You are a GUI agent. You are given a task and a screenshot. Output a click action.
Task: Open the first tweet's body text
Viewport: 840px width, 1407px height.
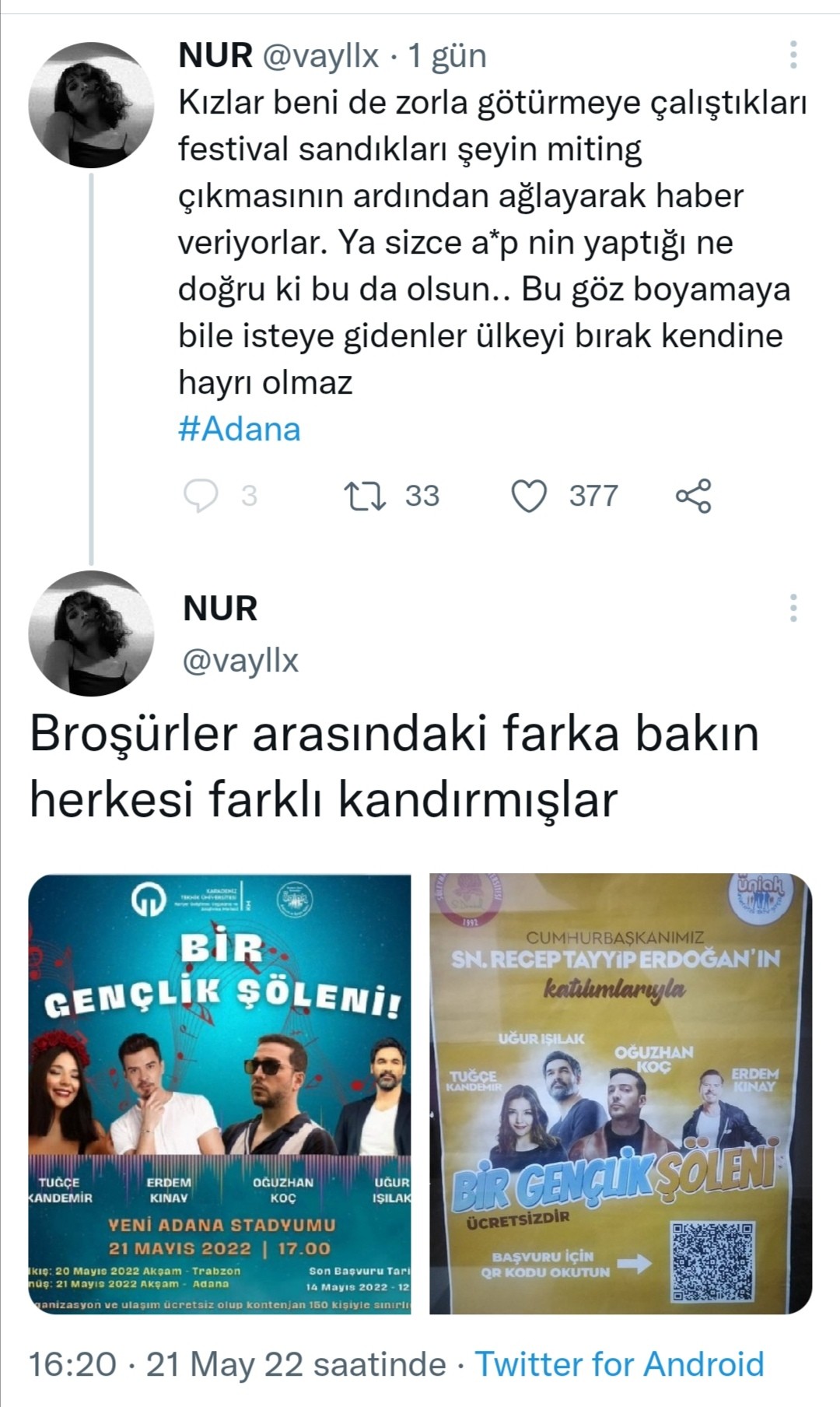[492, 243]
